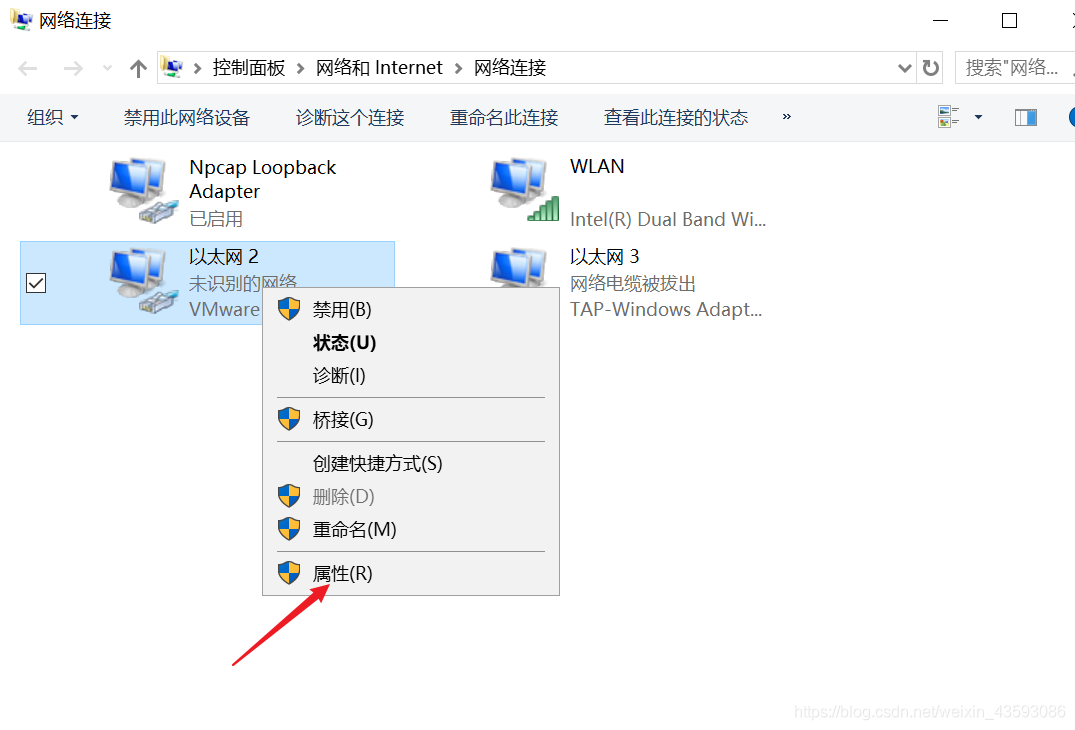Image resolution: width=1075 pixels, height=730 pixels.
Task: Uncheck the 以太网 2 selection checkbox
Action: tap(36, 283)
